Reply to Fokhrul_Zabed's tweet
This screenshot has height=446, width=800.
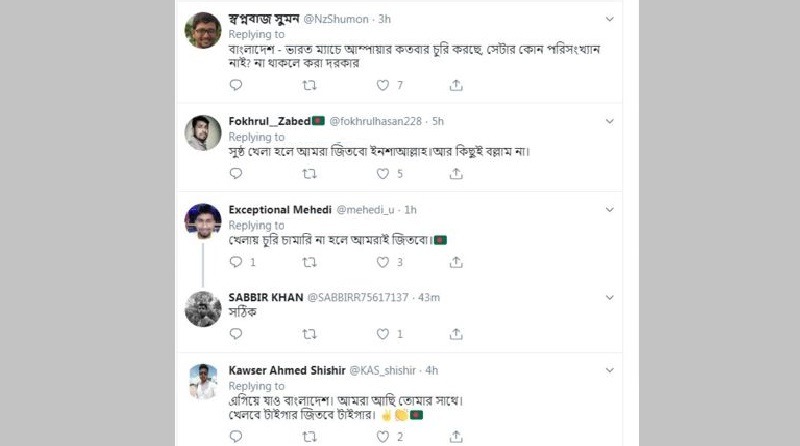click(235, 173)
